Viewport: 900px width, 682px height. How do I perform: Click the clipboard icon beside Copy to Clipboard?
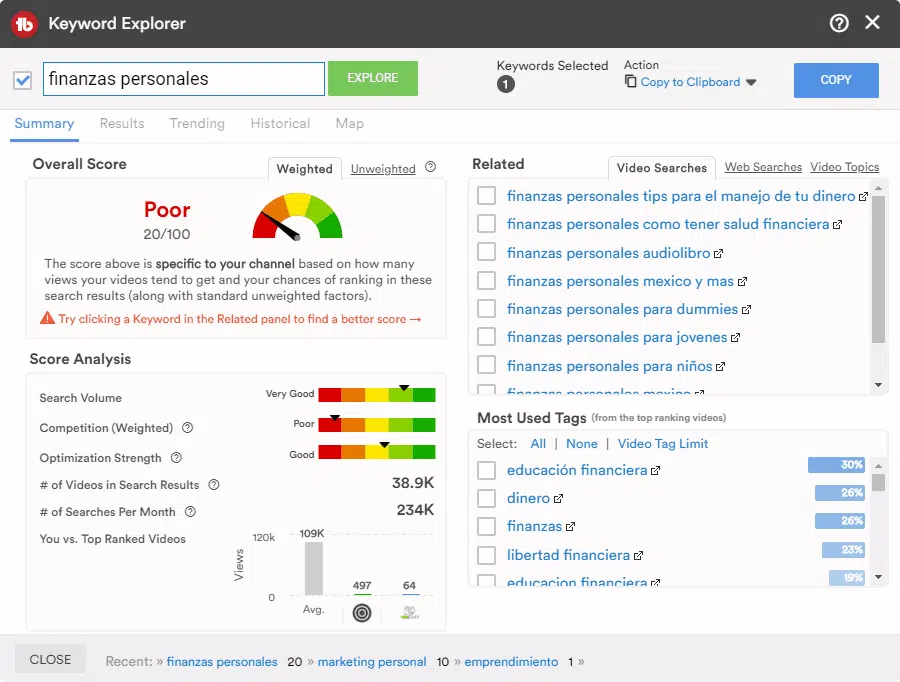(x=630, y=82)
